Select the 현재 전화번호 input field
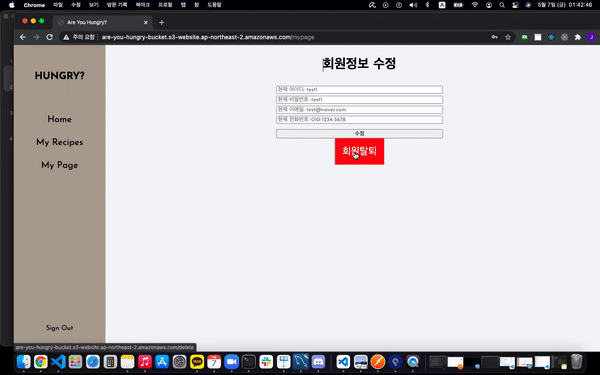This screenshot has height=375, width=600. point(359,120)
